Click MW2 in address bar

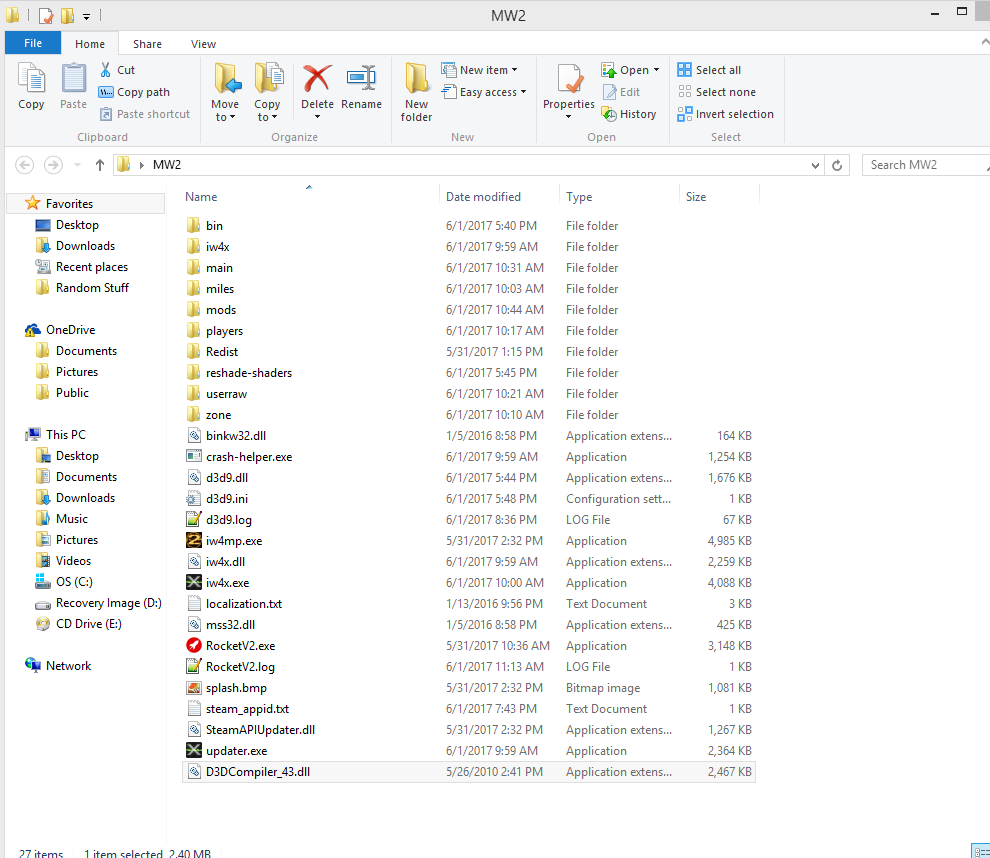coord(167,165)
